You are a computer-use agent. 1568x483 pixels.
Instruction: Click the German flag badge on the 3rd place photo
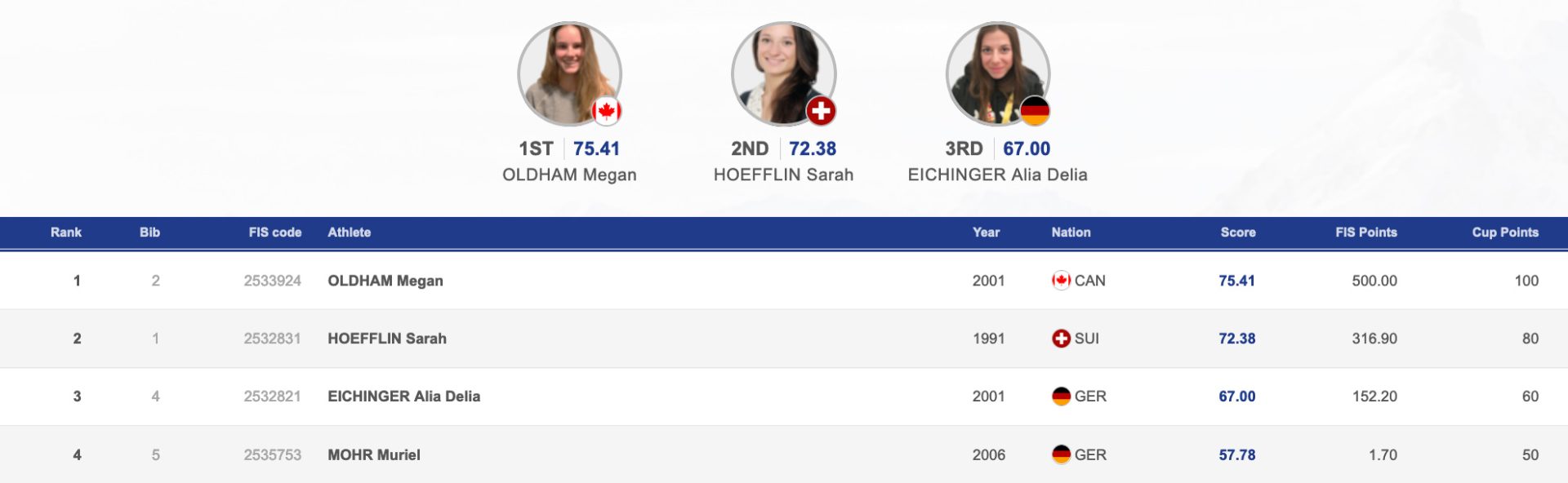tap(1035, 111)
